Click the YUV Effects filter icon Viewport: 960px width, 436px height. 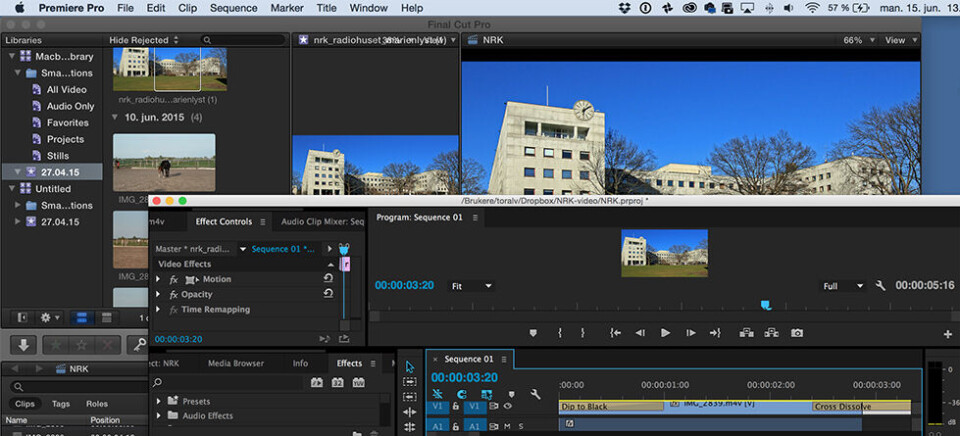pyautogui.click(x=359, y=382)
